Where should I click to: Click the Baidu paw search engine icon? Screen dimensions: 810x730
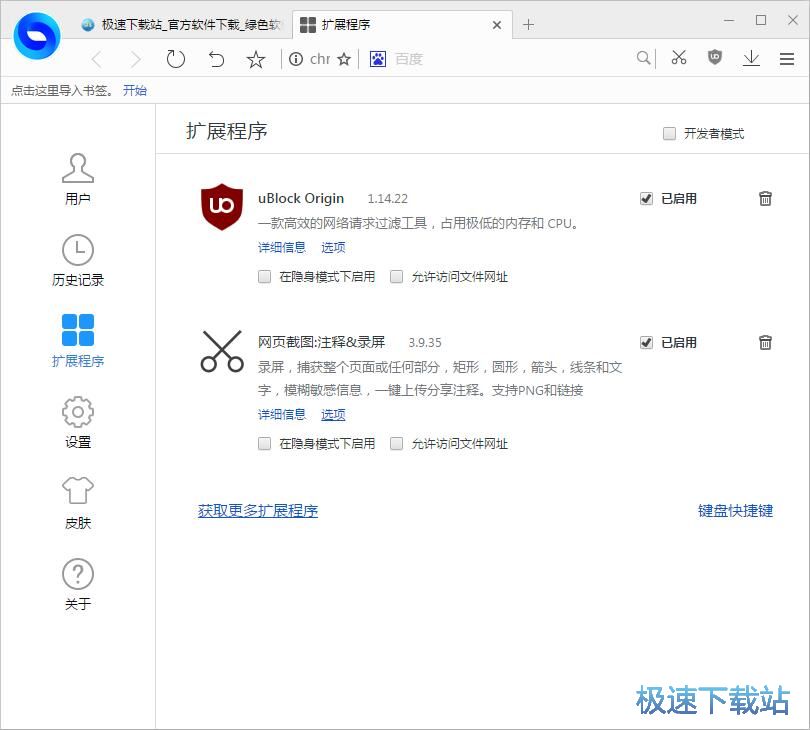click(x=378, y=59)
